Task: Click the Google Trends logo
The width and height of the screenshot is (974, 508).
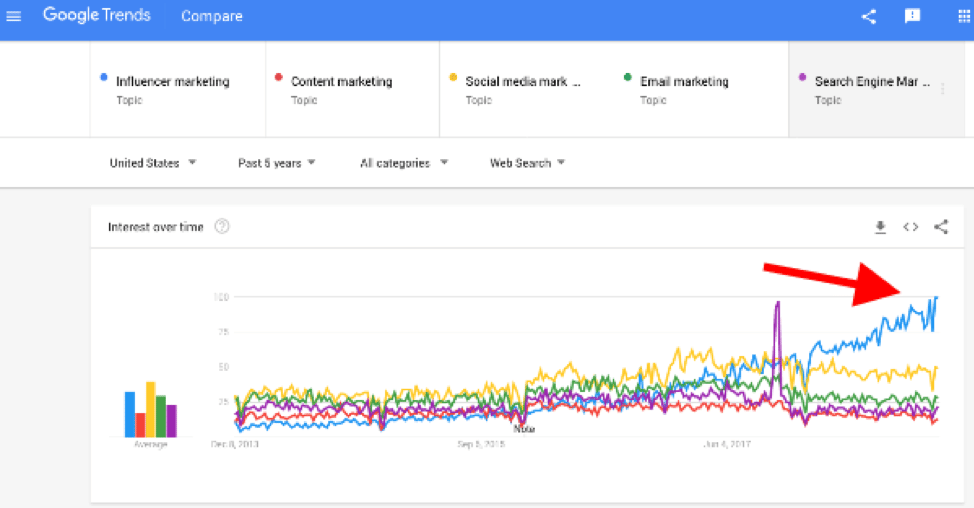Action: pos(97,15)
